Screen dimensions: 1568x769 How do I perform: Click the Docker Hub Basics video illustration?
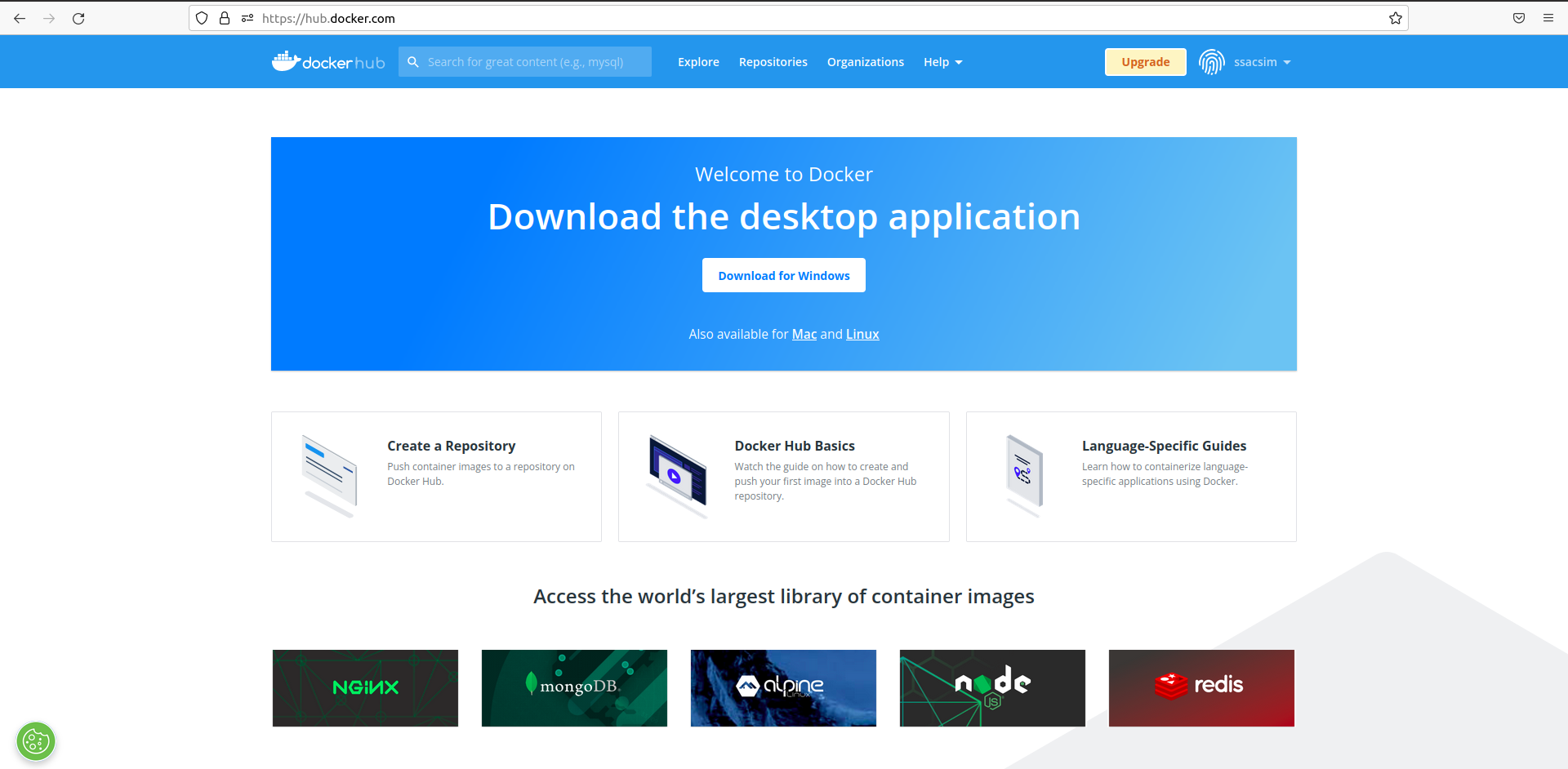click(677, 476)
